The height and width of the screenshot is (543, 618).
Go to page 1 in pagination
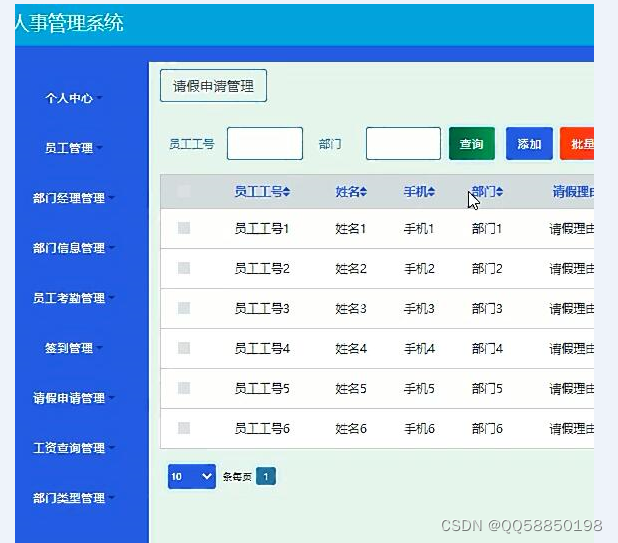[266, 477]
